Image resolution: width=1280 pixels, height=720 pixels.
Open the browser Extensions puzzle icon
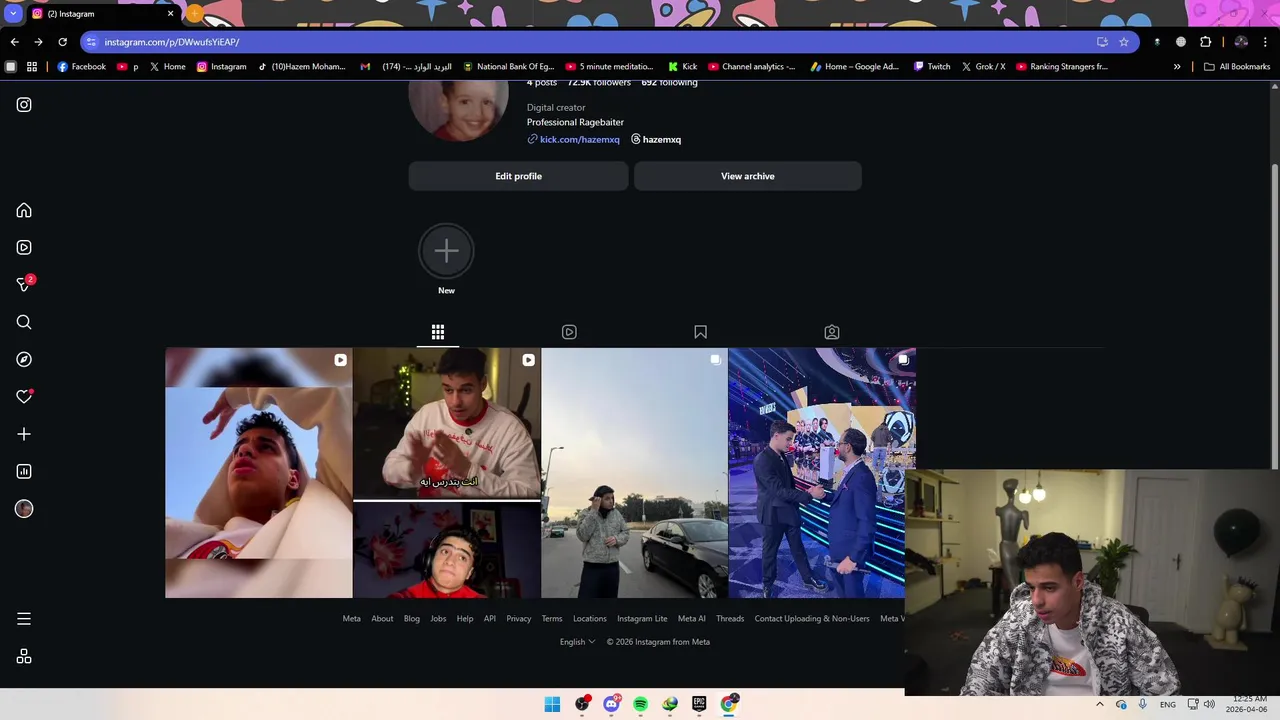[x=1205, y=42]
